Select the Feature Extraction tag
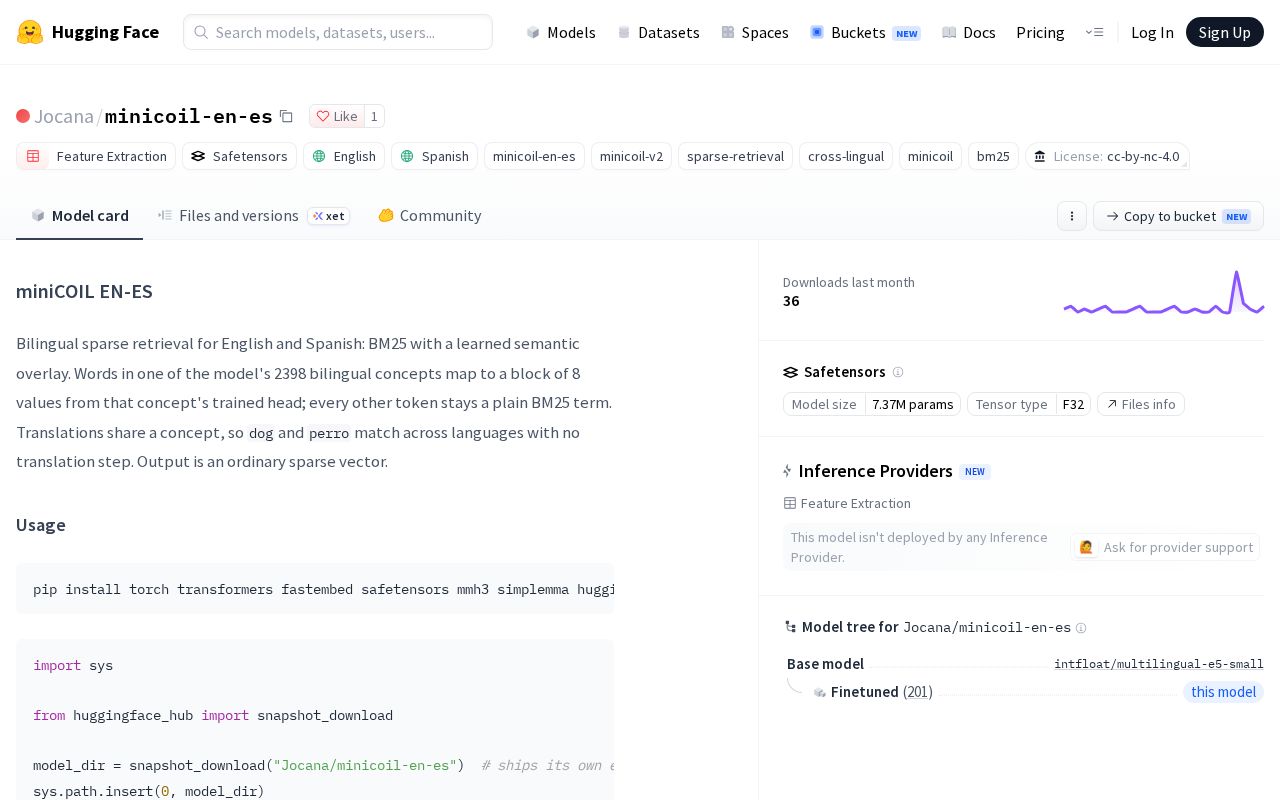This screenshot has width=1280, height=800. point(96,156)
